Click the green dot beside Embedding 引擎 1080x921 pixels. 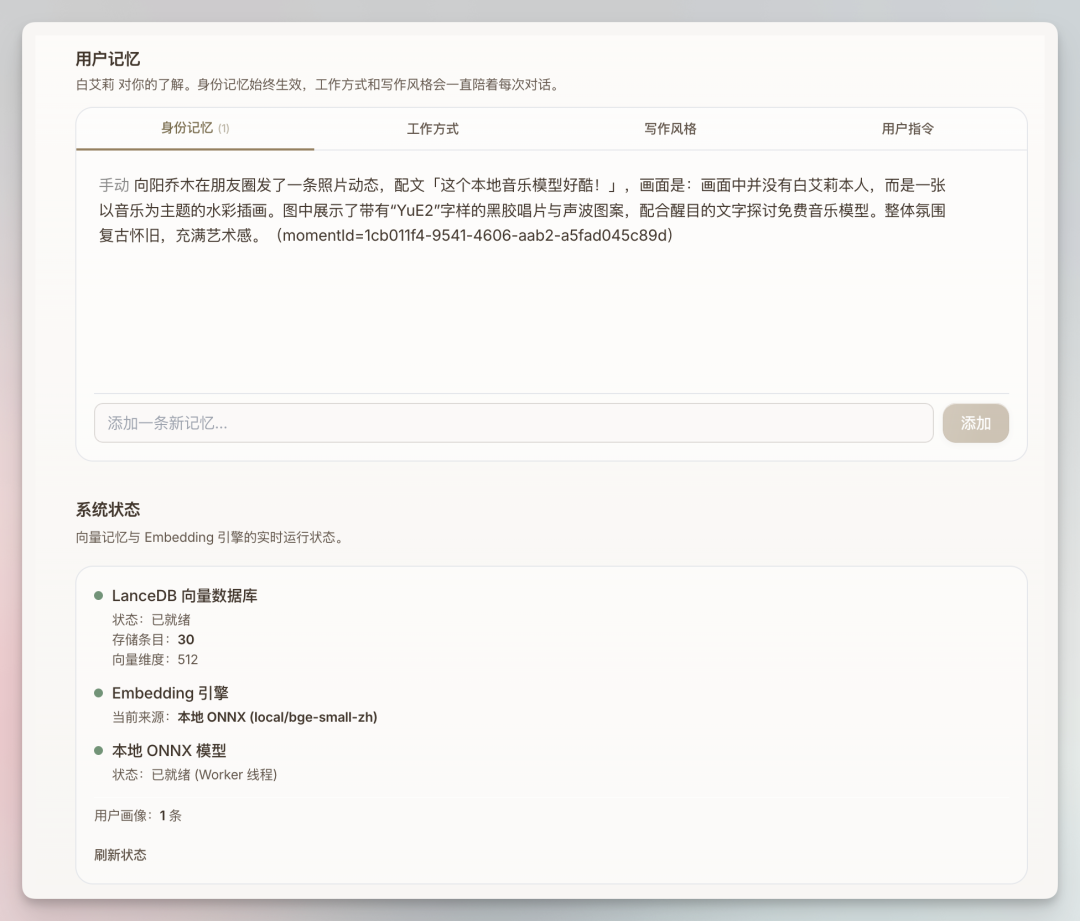pyautogui.click(x=98, y=693)
